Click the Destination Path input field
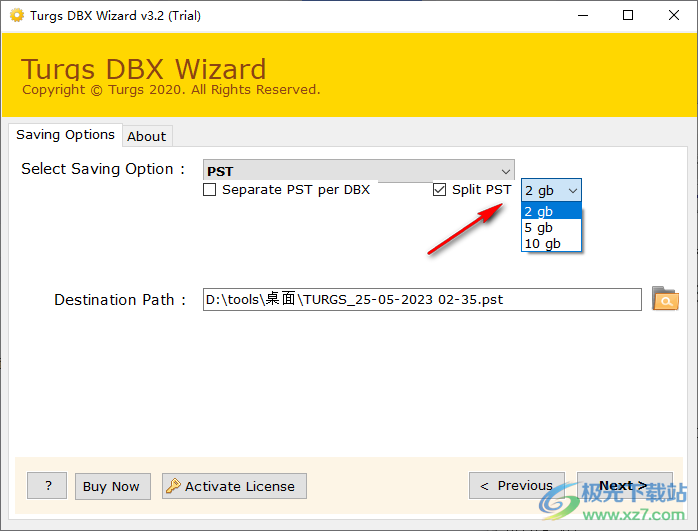Screen dimensions: 698x531 422,300
